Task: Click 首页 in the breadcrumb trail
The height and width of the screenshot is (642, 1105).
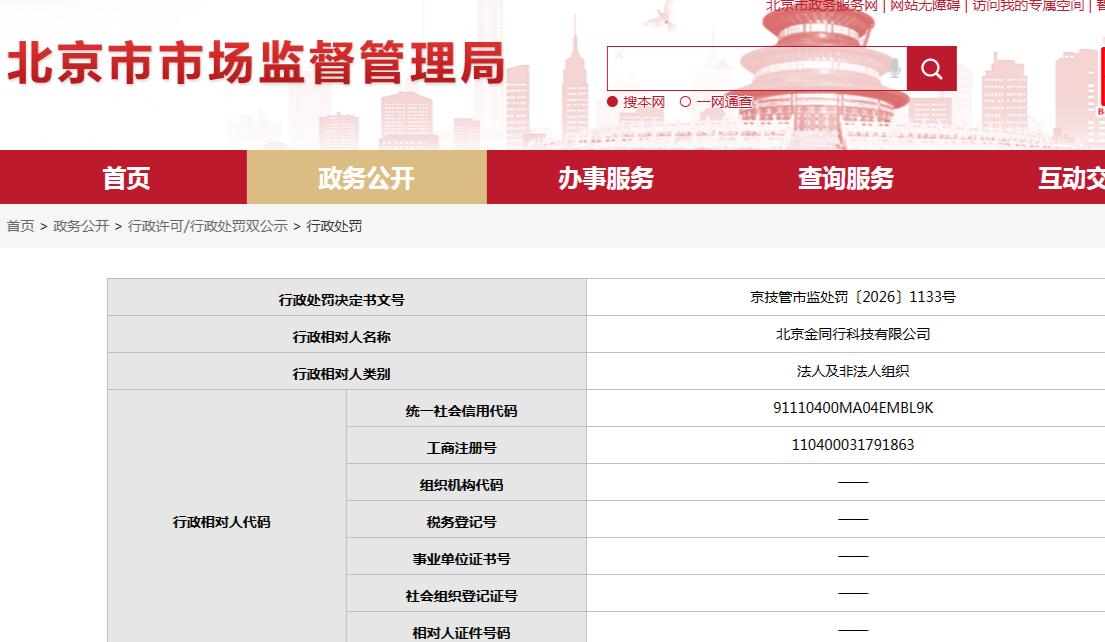Action: [20, 226]
